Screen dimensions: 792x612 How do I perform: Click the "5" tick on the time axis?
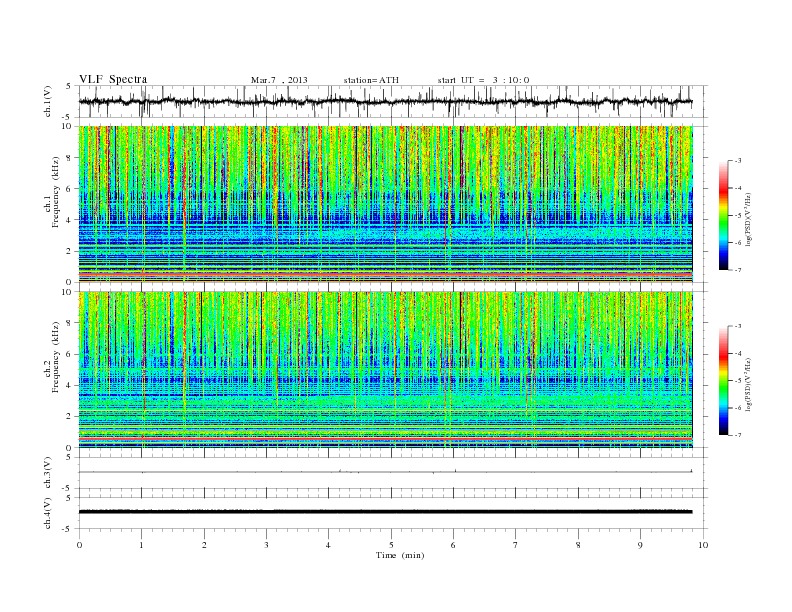pos(391,545)
